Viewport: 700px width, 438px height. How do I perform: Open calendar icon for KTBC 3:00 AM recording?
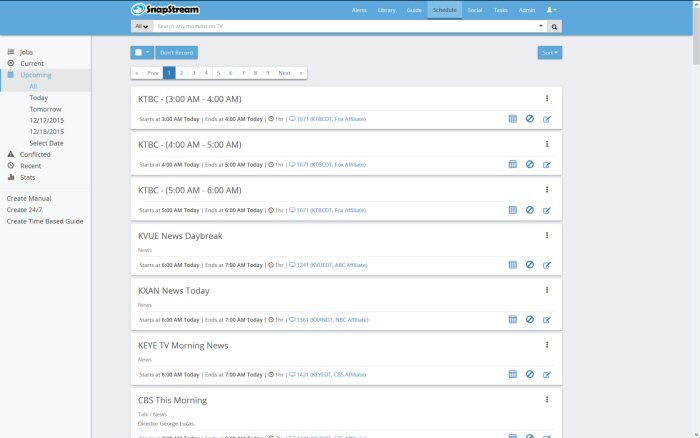(x=512, y=119)
